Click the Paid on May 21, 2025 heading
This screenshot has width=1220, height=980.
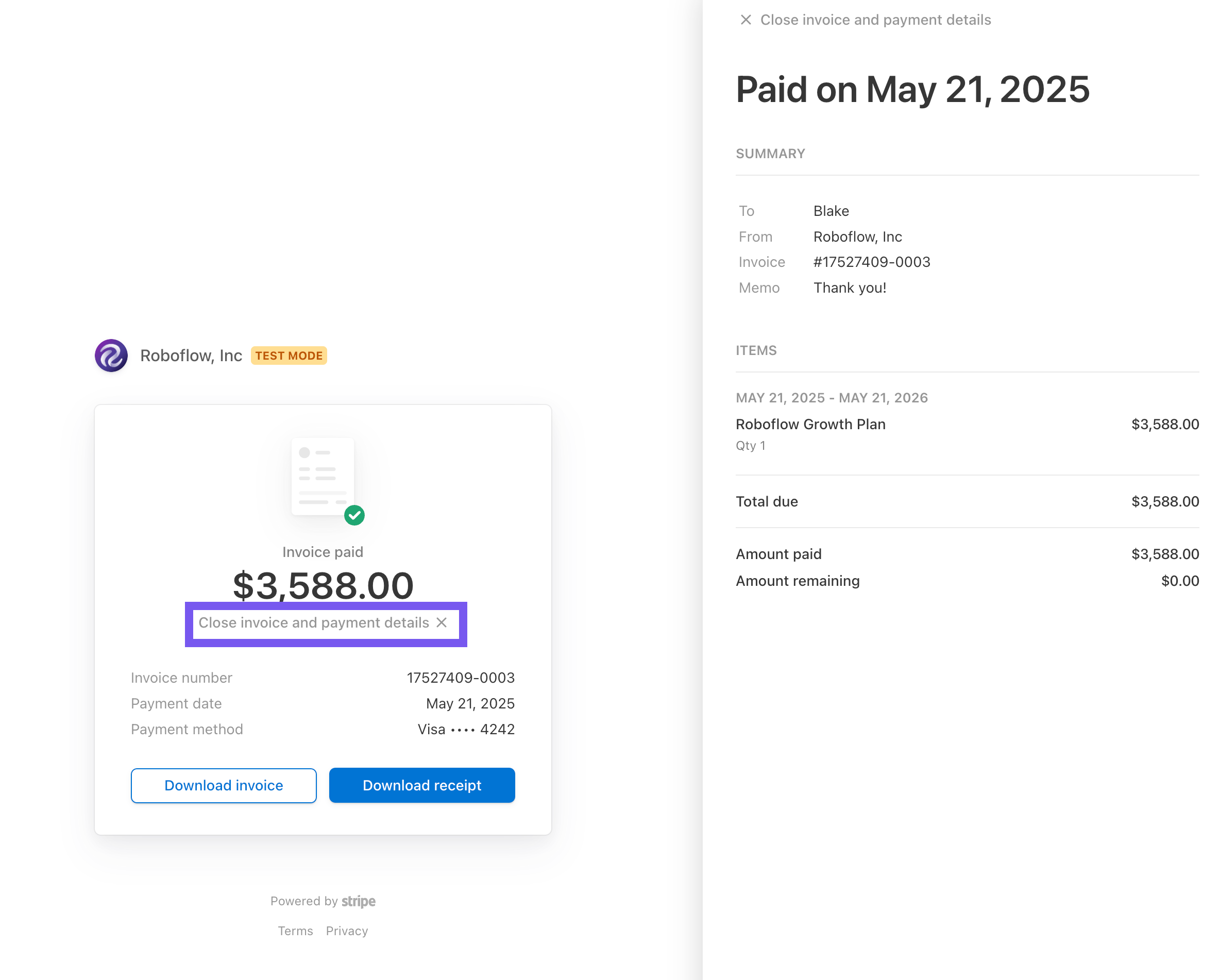tap(912, 90)
